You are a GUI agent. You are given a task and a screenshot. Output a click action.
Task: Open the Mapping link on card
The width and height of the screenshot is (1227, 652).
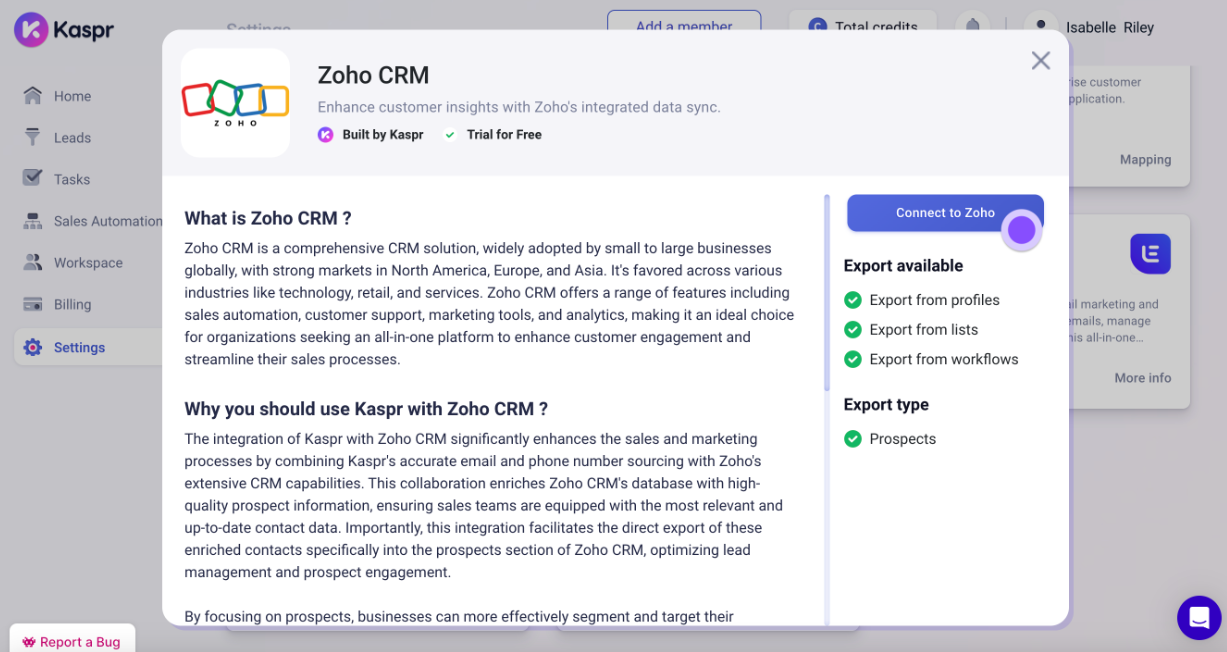point(1145,159)
